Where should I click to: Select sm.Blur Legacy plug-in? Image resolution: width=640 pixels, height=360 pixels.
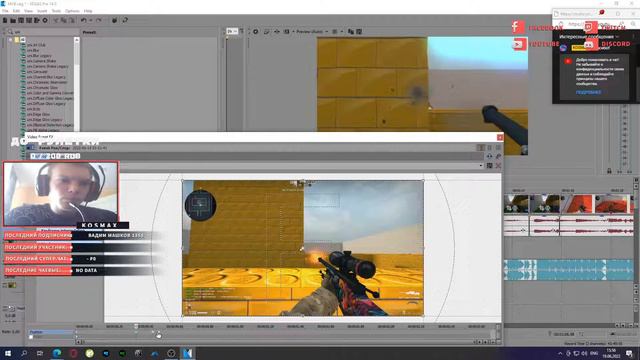(40, 56)
